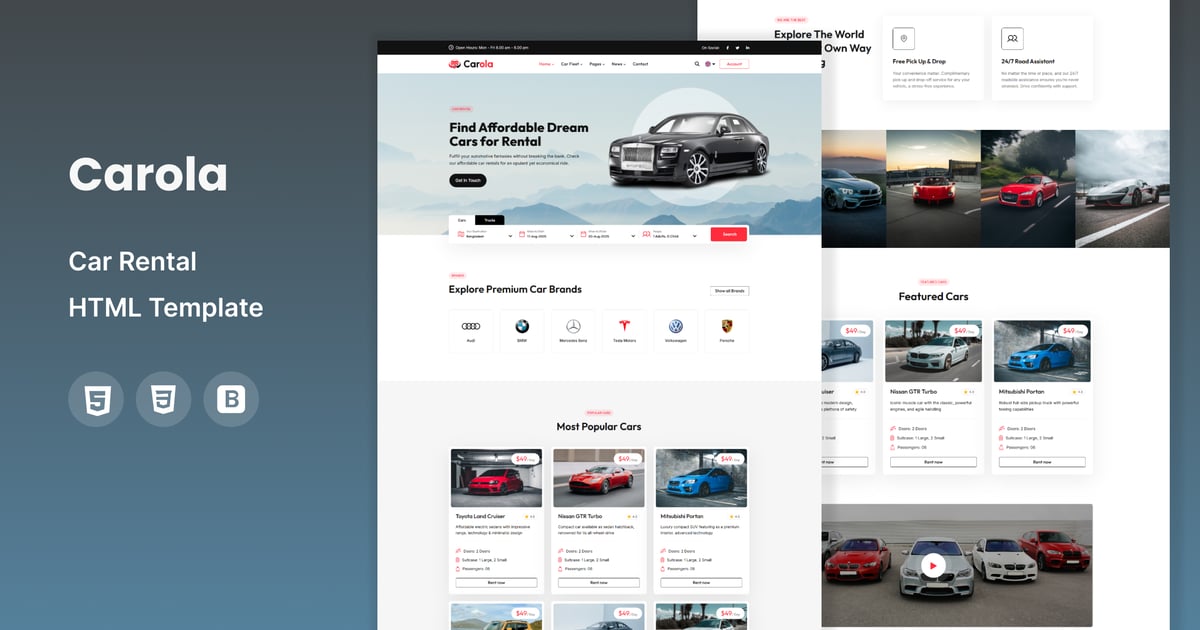The height and width of the screenshot is (630, 1200).
Task: Play the video over the parked BMW cars
Action: pos(932,566)
